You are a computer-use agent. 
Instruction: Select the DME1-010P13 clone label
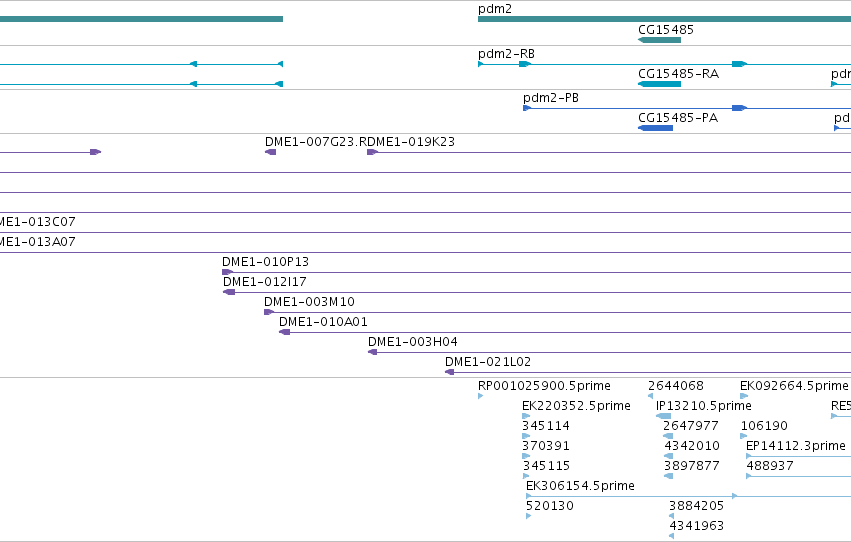[265, 262]
